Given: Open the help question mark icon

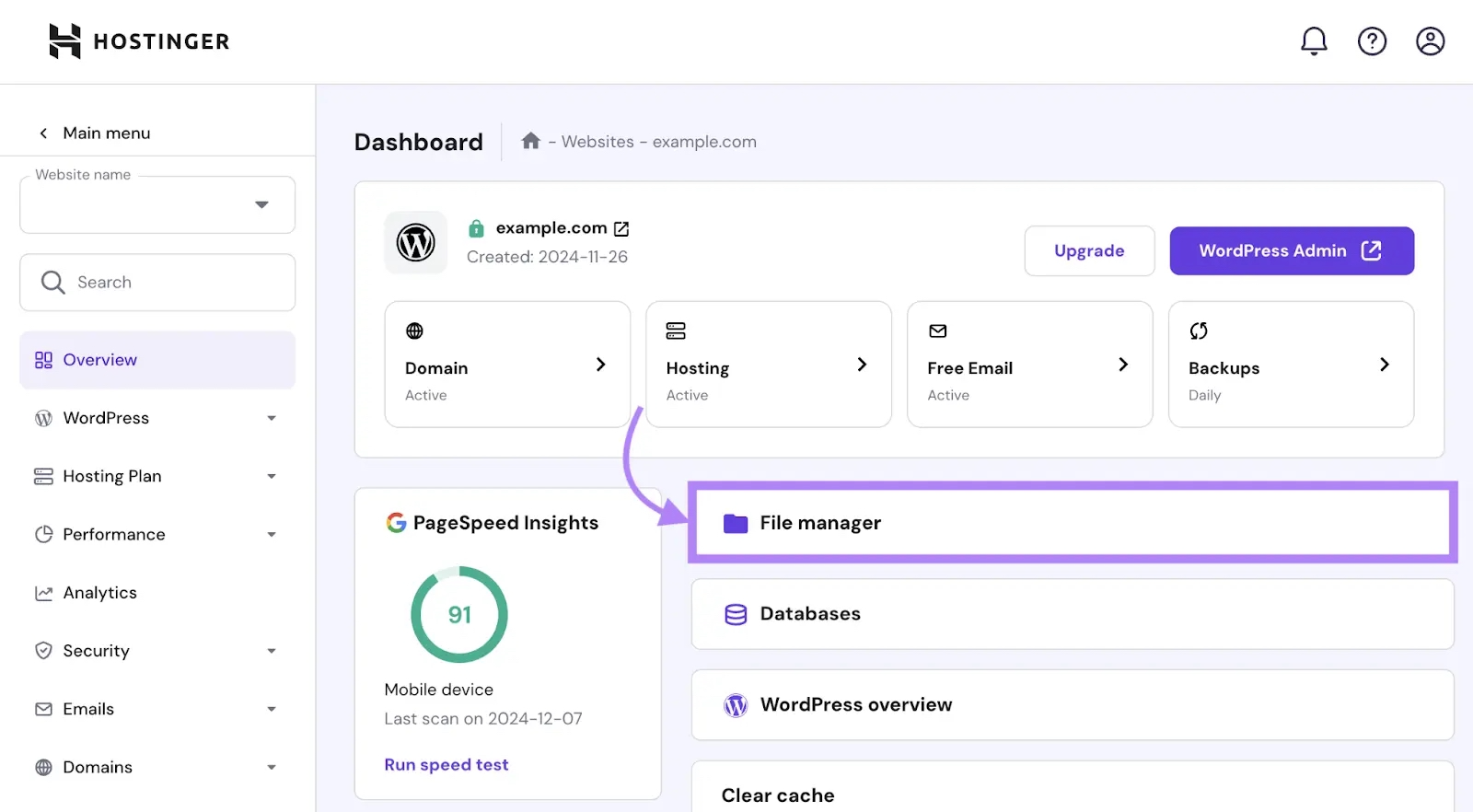Looking at the screenshot, I should click(x=1372, y=41).
